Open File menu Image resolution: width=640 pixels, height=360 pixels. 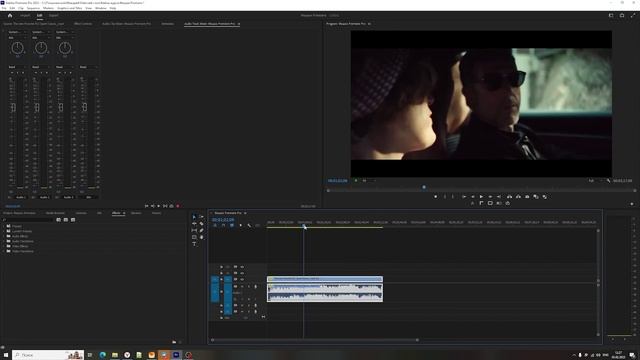coord(4,8)
